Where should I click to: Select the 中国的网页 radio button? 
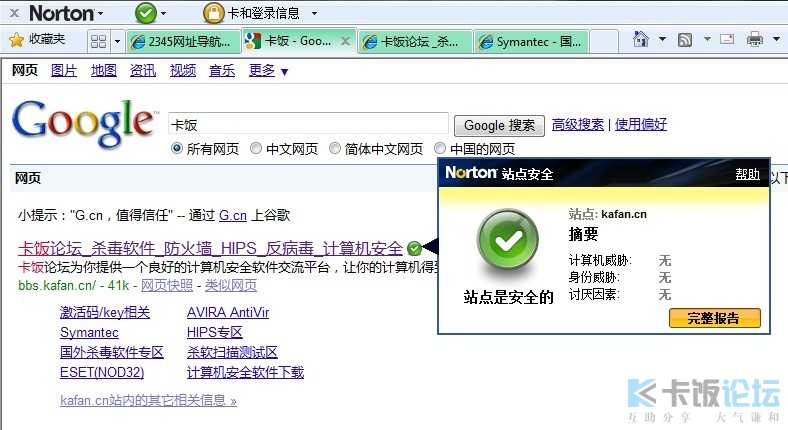[x=440, y=148]
